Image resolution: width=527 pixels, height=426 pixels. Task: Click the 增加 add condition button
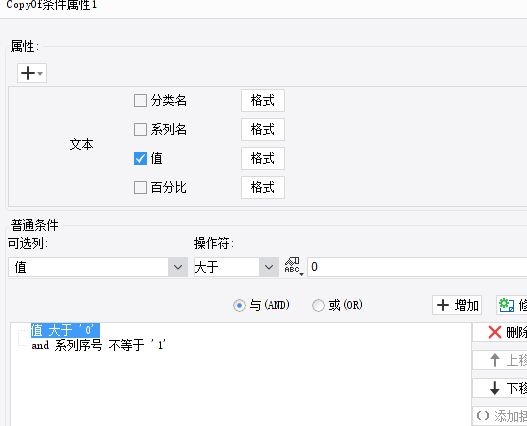(x=457, y=305)
